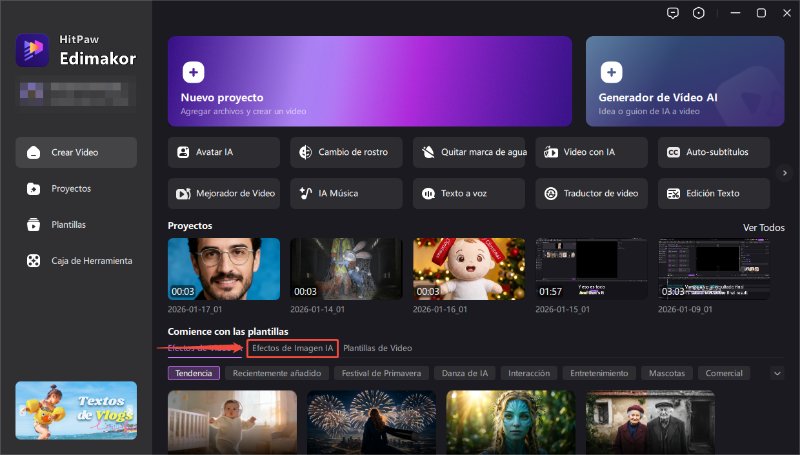Open the elderly couple template thumbnail
Viewport: 800px width, 455px height.
tap(650, 422)
